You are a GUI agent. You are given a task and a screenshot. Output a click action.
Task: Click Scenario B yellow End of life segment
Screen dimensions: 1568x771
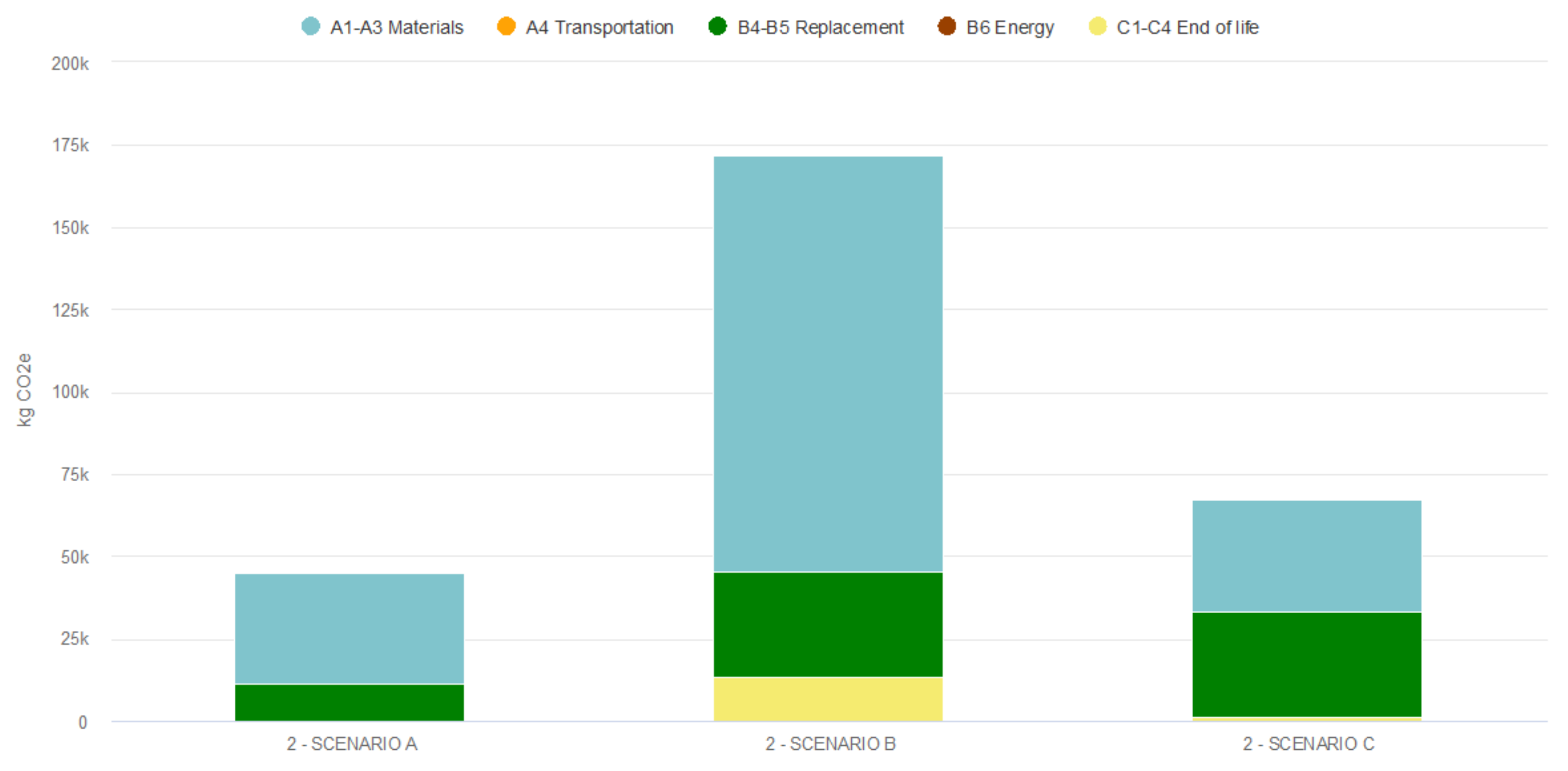click(x=828, y=699)
